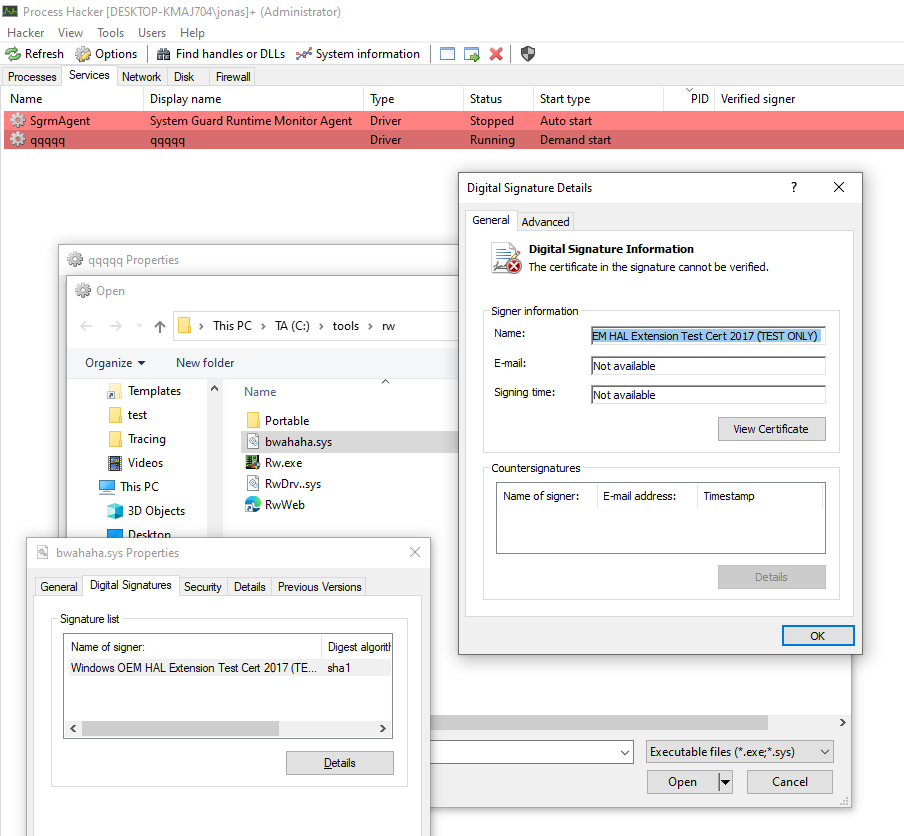This screenshot has height=836, width=904.
Task: Click Details button under Signature list
Action: click(340, 763)
